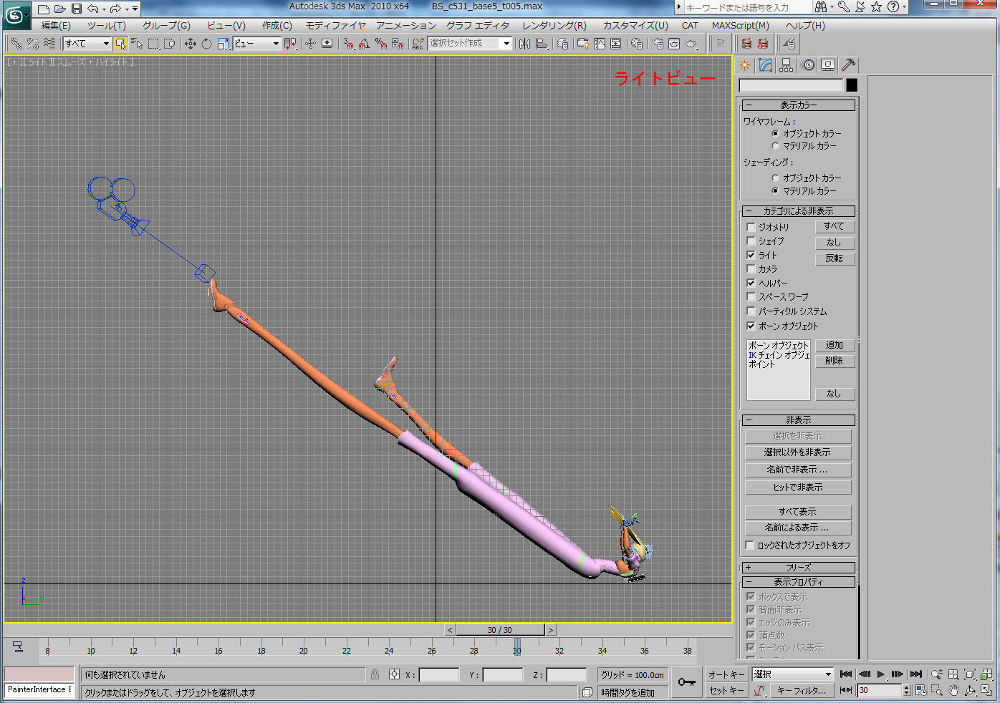Switch to the Modify panel tab
The image size is (1000, 703).
point(766,65)
